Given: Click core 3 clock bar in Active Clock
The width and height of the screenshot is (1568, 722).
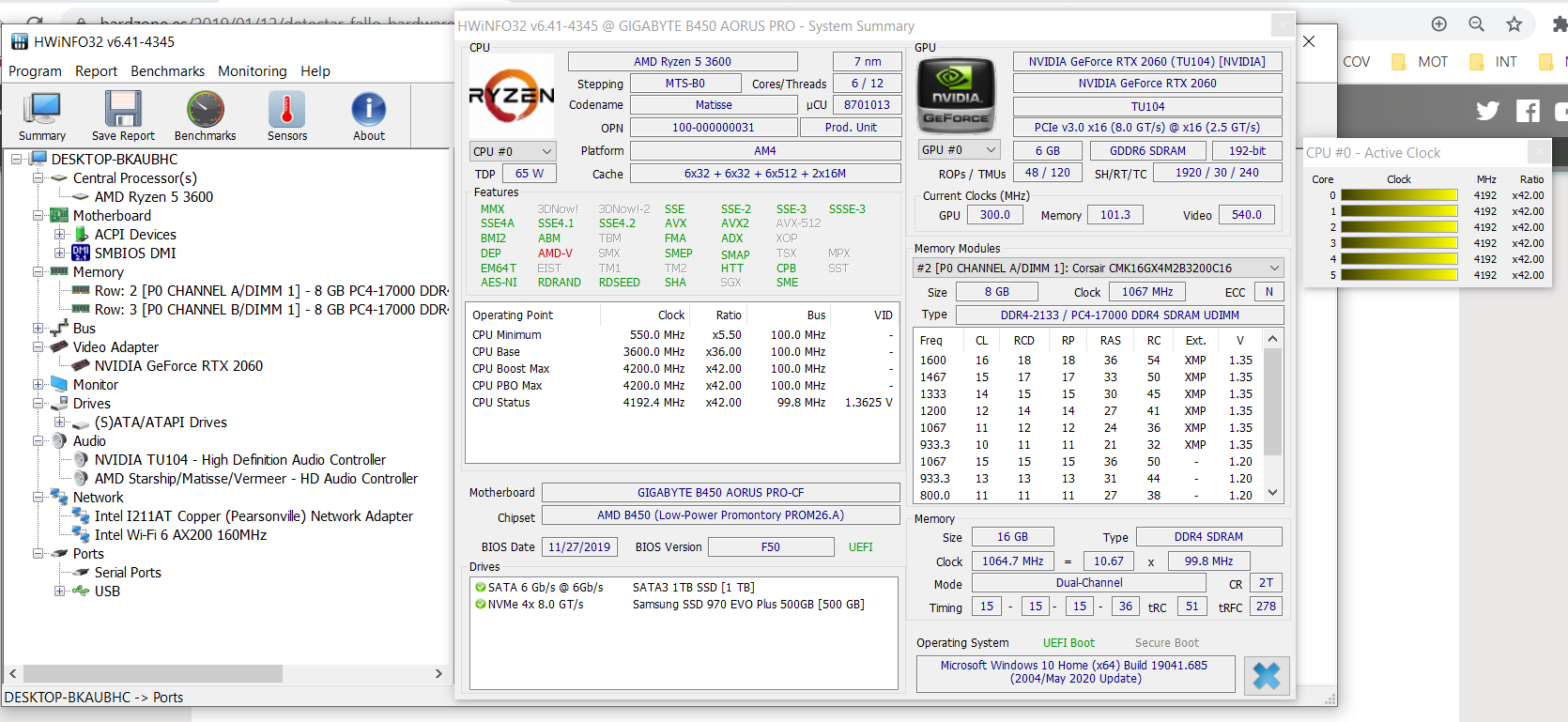Looking at the screenshot, I should click(1399, 243).
